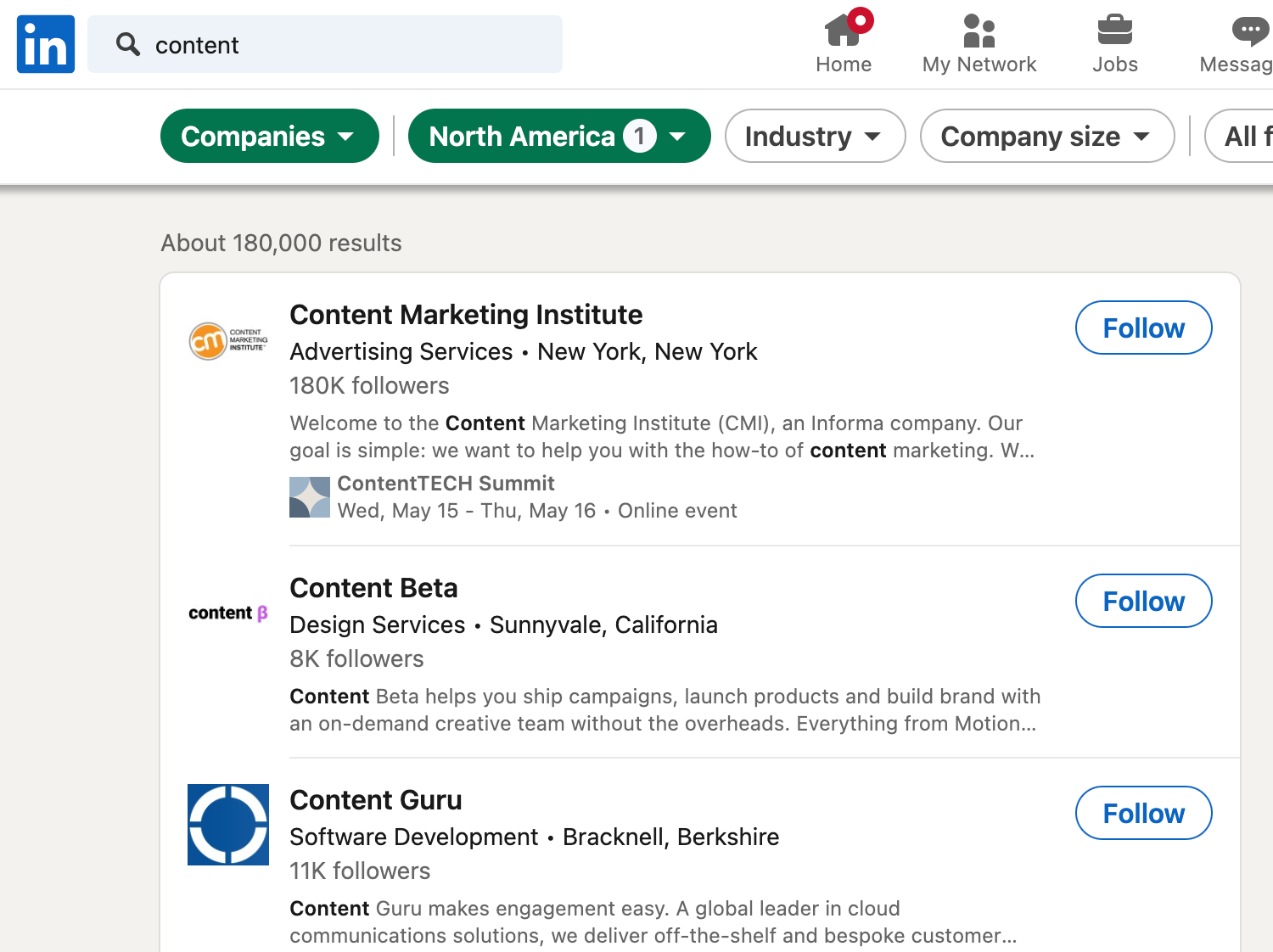The width and height of the screenshot is (1273, 952).
Task: Click 'About 180,000 results' text
Action: [281, 244]
